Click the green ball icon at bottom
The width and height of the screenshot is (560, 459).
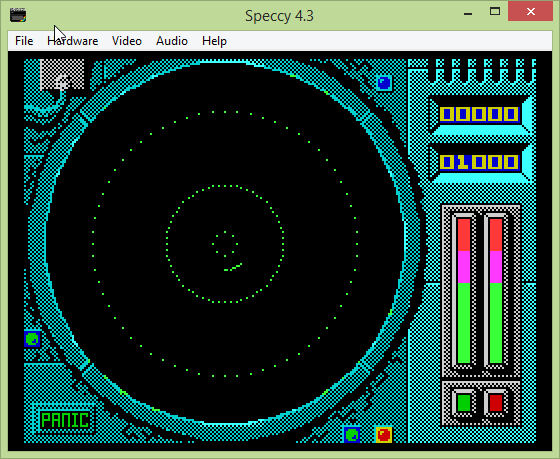(352, 434)
